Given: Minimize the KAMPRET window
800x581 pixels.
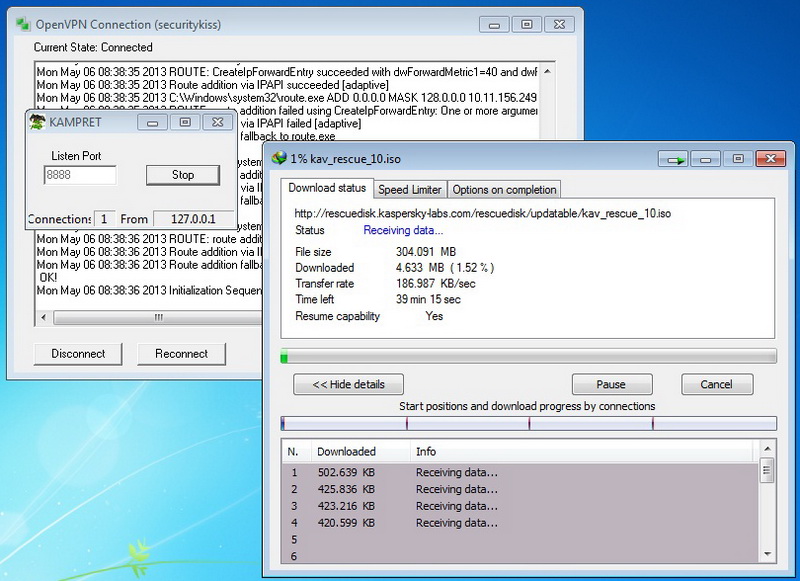Looking at the screenshot, I should [x=152, y=122].
